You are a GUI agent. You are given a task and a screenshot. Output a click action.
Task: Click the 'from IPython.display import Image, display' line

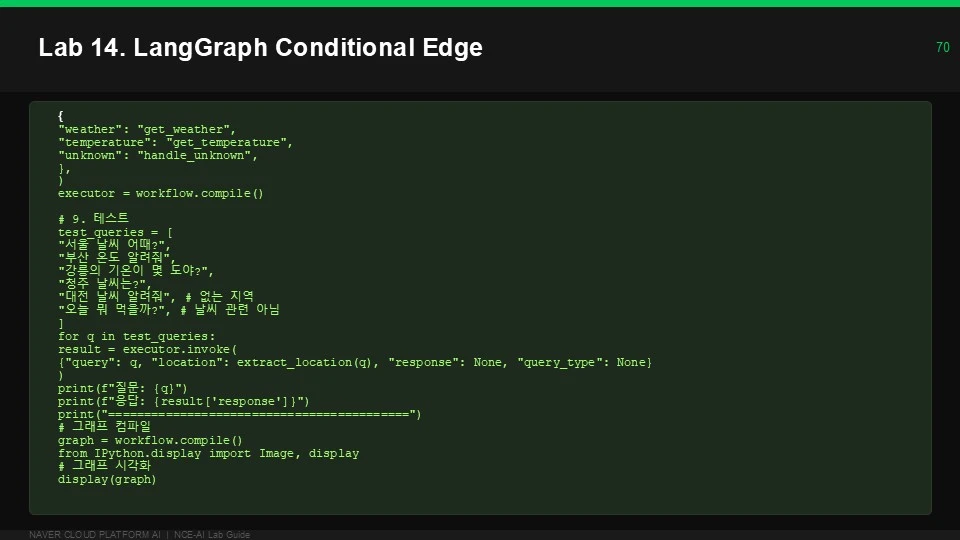click(x=209, y=454)
